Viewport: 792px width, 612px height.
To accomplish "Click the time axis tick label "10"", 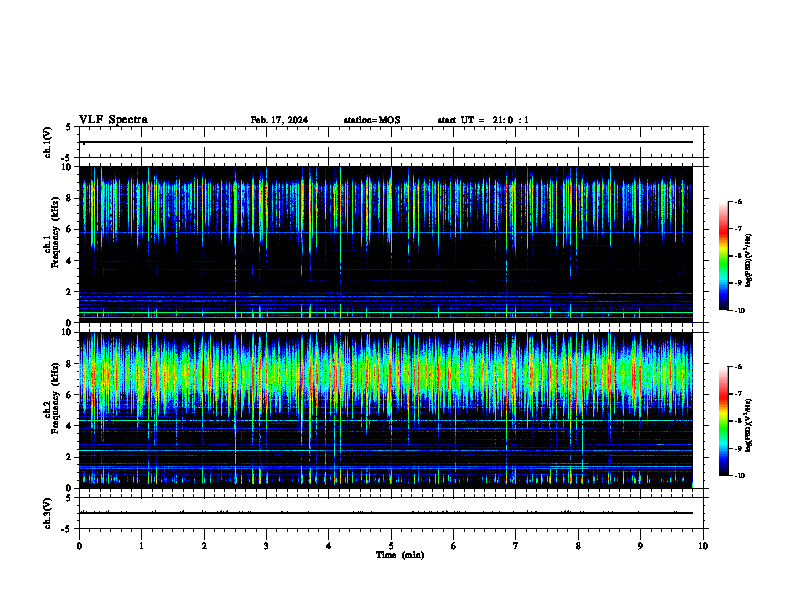I will [x=703, y=546].
